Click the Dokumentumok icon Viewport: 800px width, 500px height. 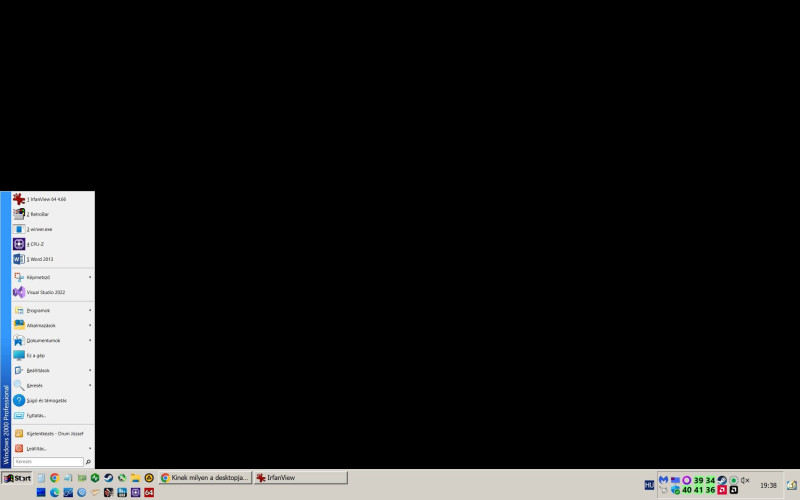[x=19, y=340]
